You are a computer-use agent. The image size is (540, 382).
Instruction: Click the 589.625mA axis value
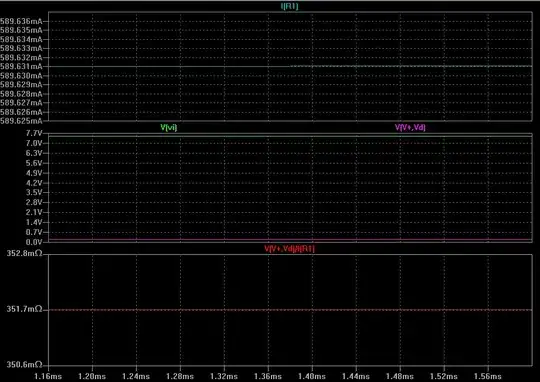coord(21,121)
